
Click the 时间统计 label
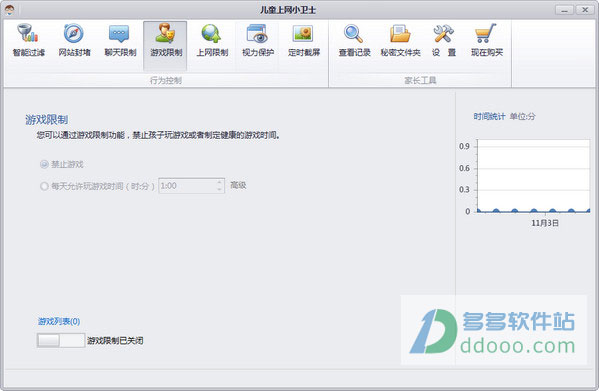489,116
